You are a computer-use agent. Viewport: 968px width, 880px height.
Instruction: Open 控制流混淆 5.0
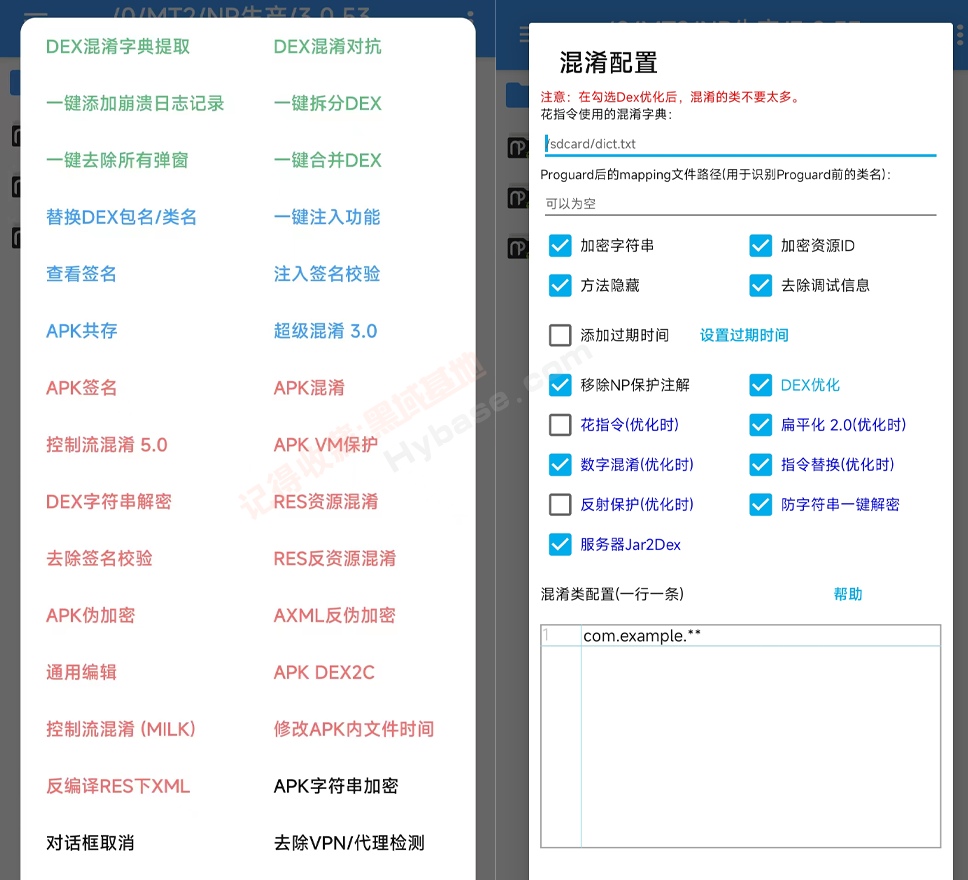[x=107, y=445]
